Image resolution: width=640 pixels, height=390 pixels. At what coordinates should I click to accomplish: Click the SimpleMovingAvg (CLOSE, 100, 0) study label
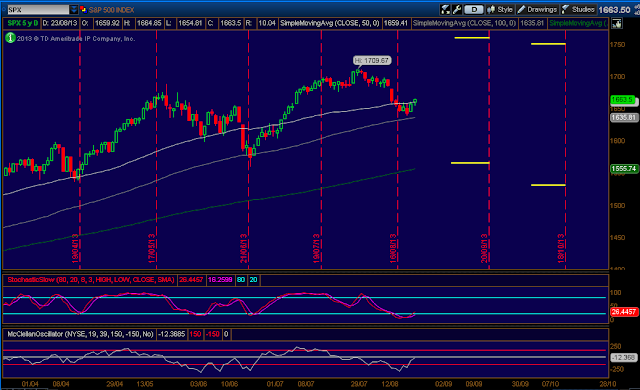464,23
